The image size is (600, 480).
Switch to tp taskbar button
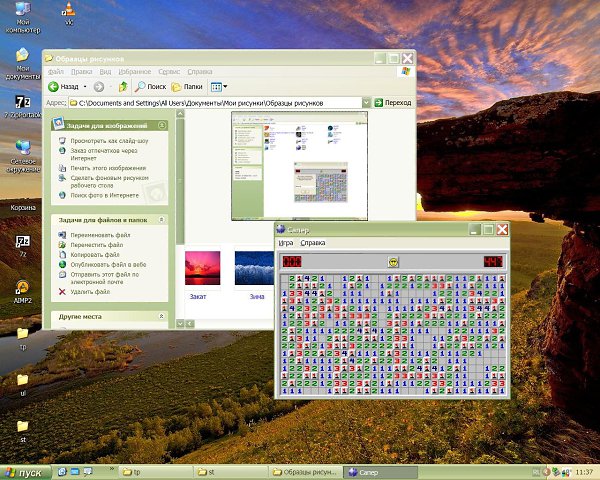point(156,472)
